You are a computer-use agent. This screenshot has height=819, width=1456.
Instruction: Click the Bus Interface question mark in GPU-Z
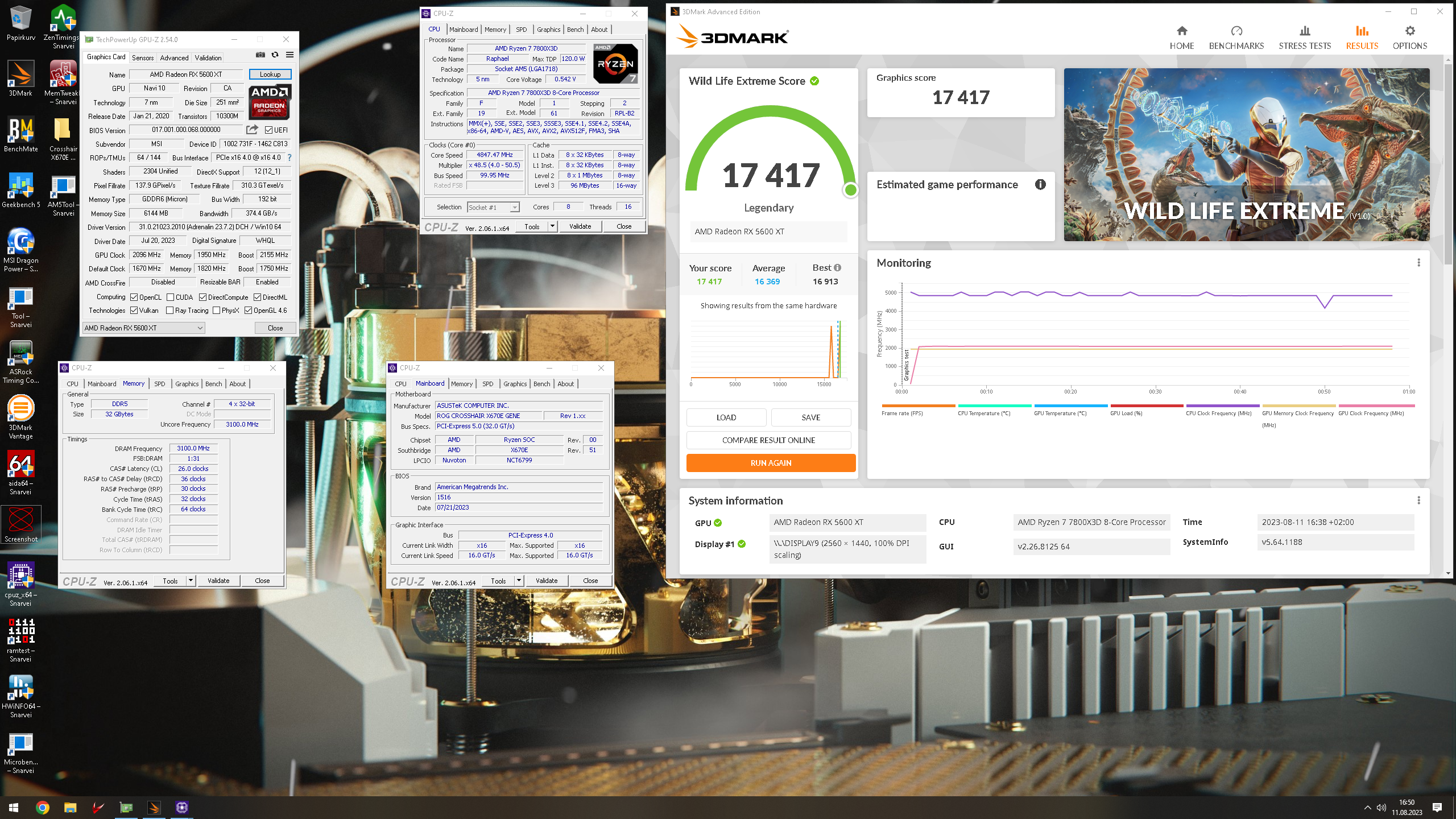289,158
